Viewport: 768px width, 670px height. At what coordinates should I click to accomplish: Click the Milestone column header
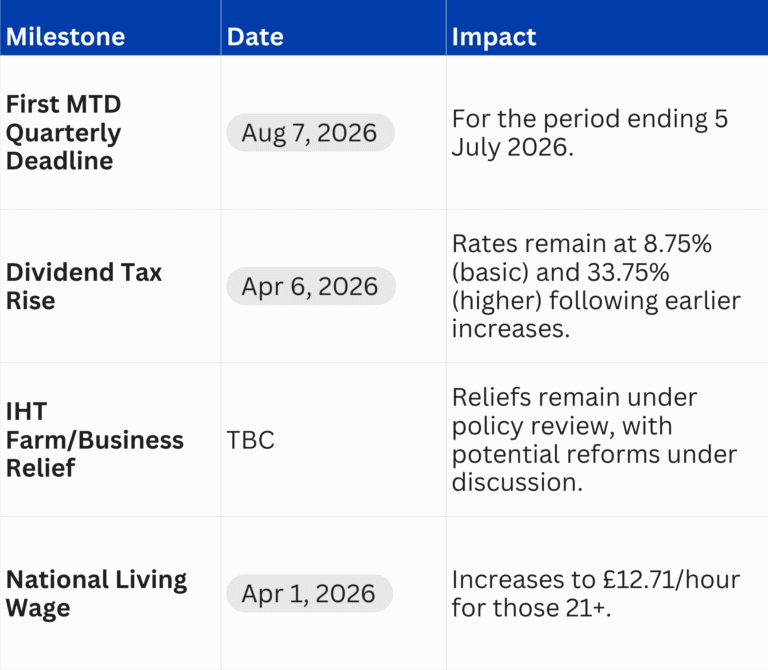(x=66, y=38)
